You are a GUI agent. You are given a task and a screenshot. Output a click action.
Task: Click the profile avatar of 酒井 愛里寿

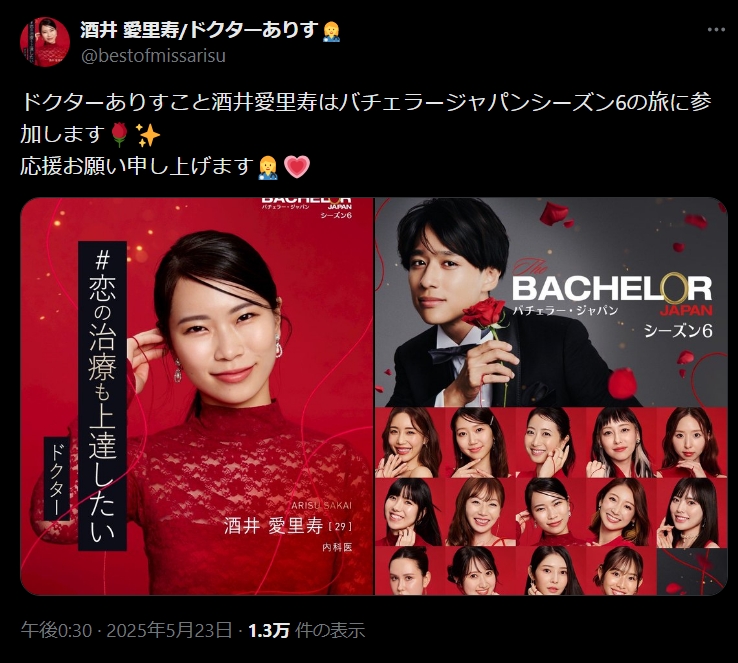click(45, 42)
